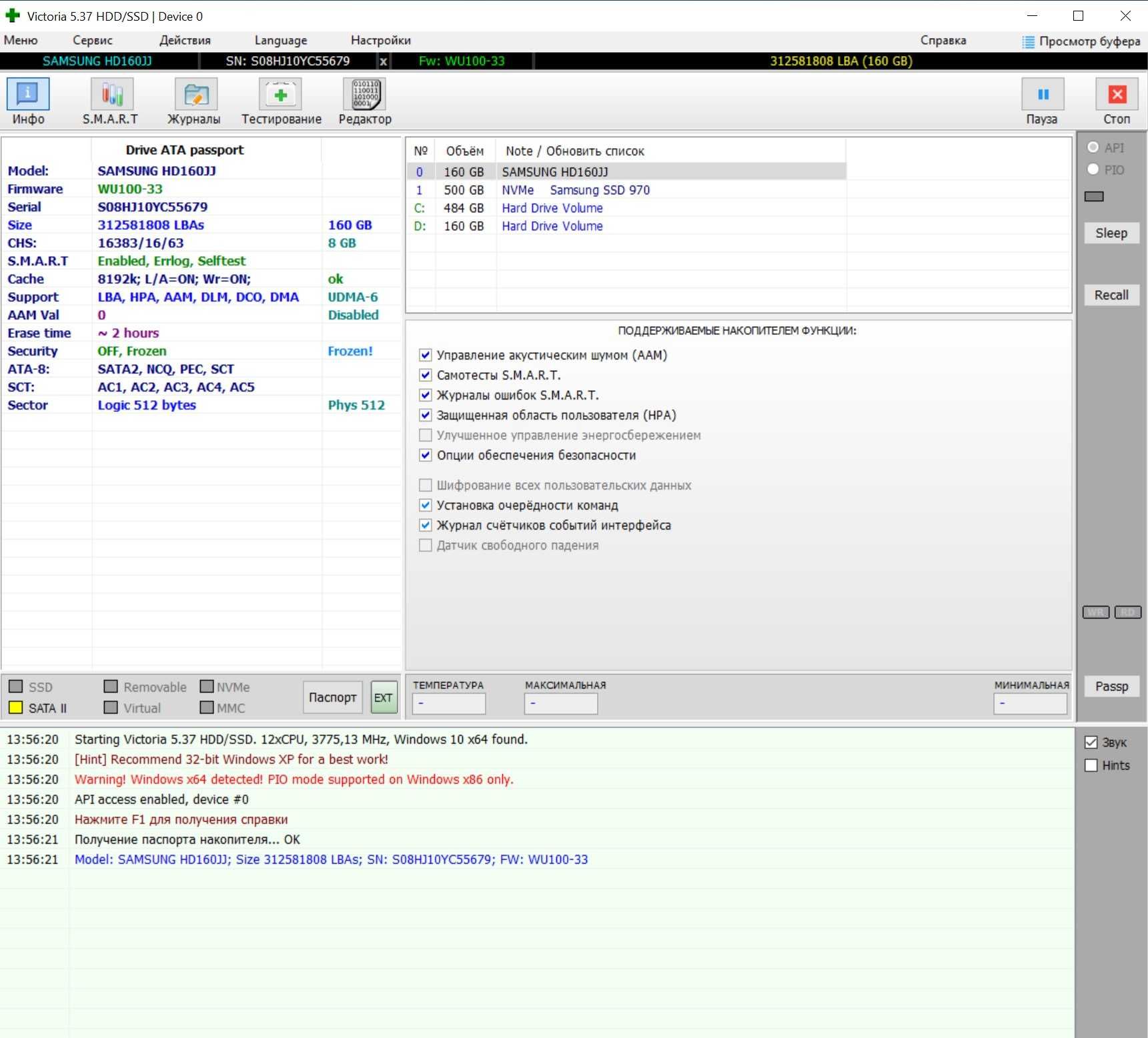Viewport: 1148px width, 1038px height.
Task: Toggle Опции обеспечения безопасности checkbox
Action: coord(425,455)
